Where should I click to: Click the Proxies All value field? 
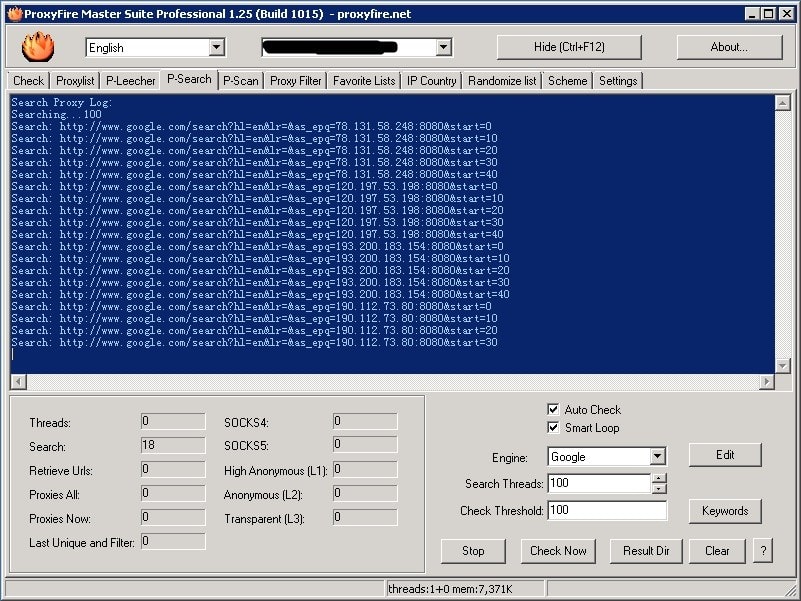coord(173,493)
